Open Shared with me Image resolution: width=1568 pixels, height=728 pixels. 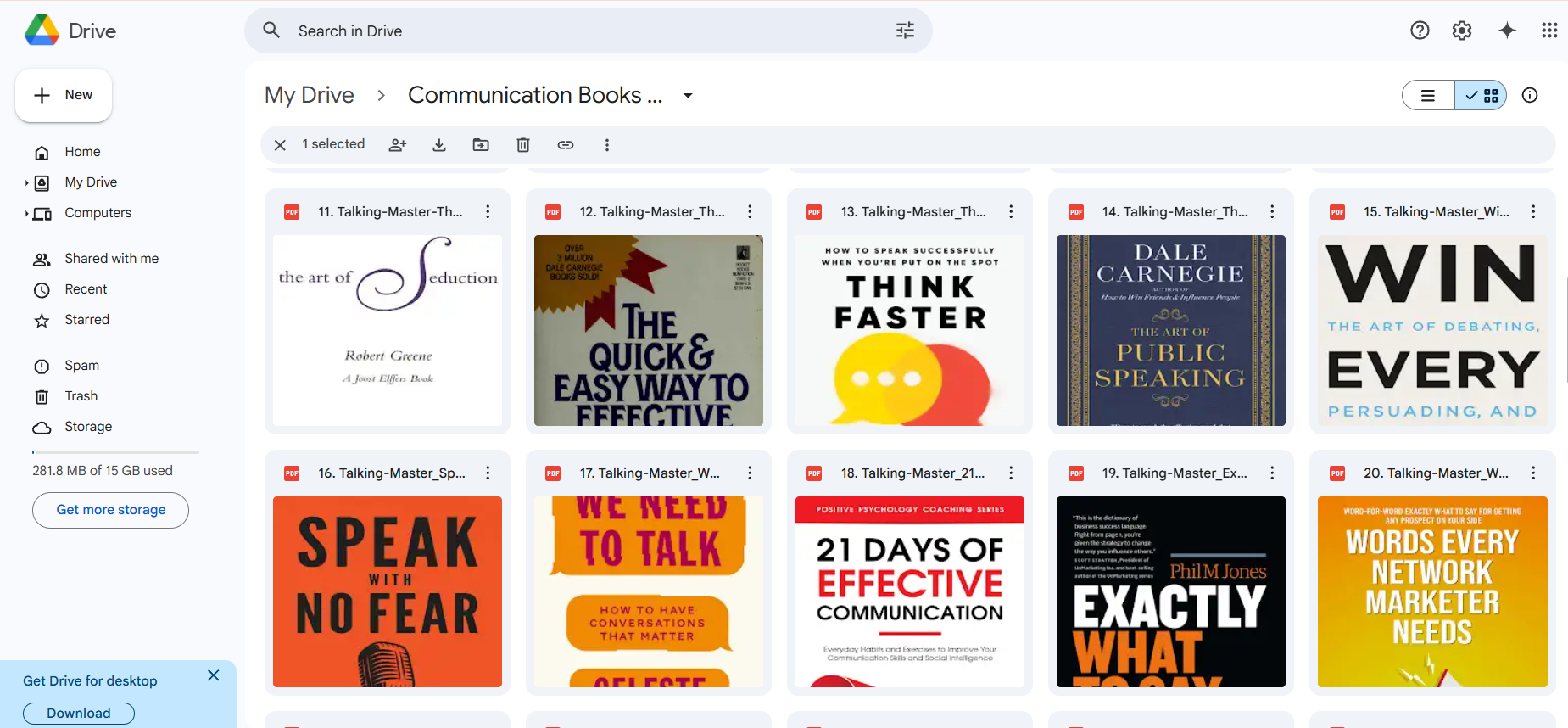tap(111, 259)
